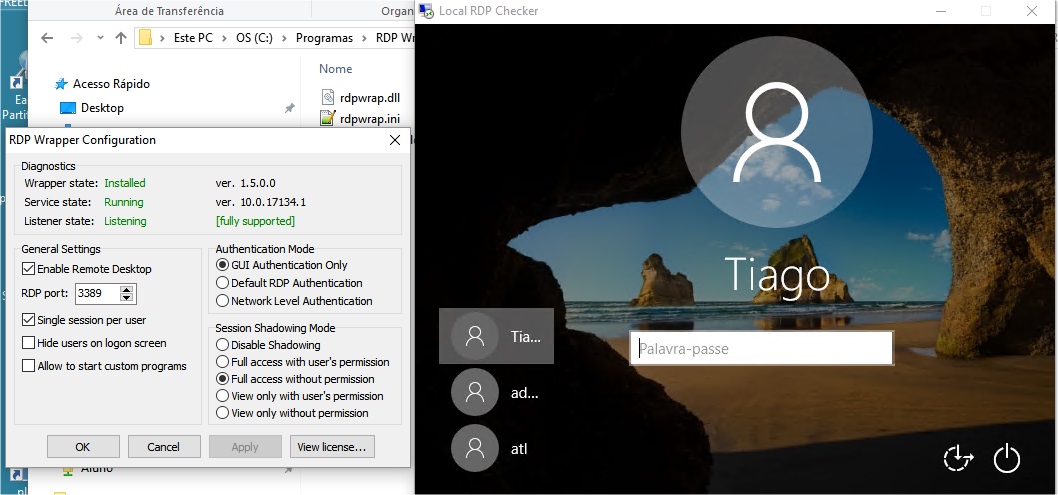This screenshot has height=495, width=1058.
Task: Close the RDP Wrapper Configuration dialog
Action: tap(395, 140)
